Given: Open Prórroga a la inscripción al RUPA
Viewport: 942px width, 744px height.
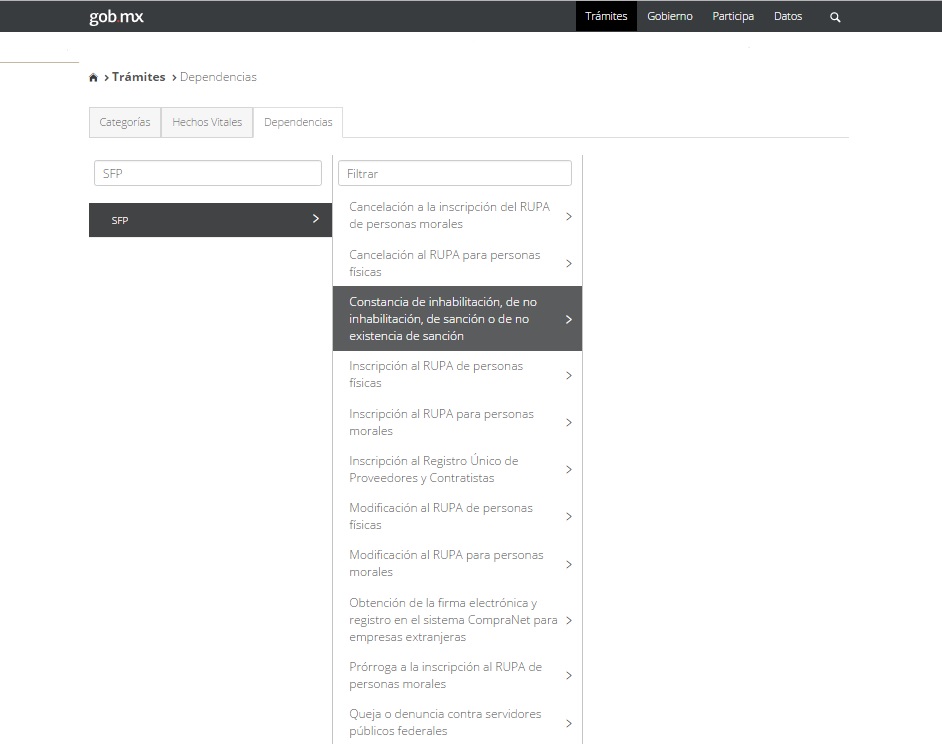Looking at the screenshot, I should [x=445, y=675].
